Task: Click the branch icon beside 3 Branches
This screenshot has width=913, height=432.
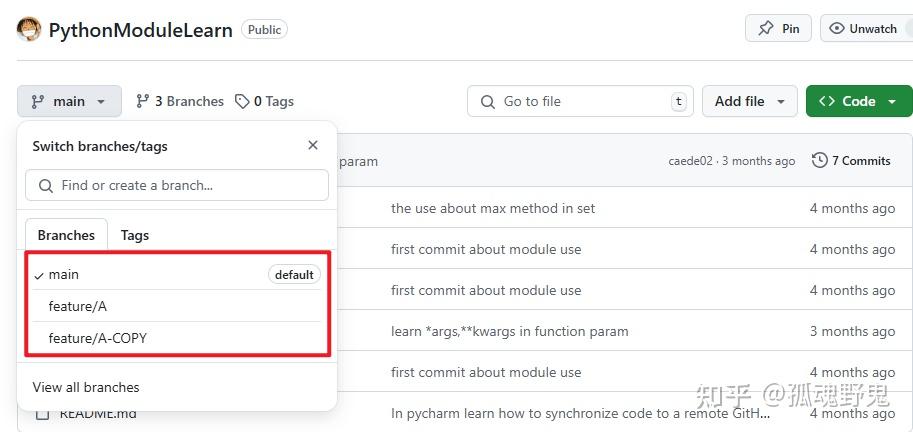Action: 142,101
